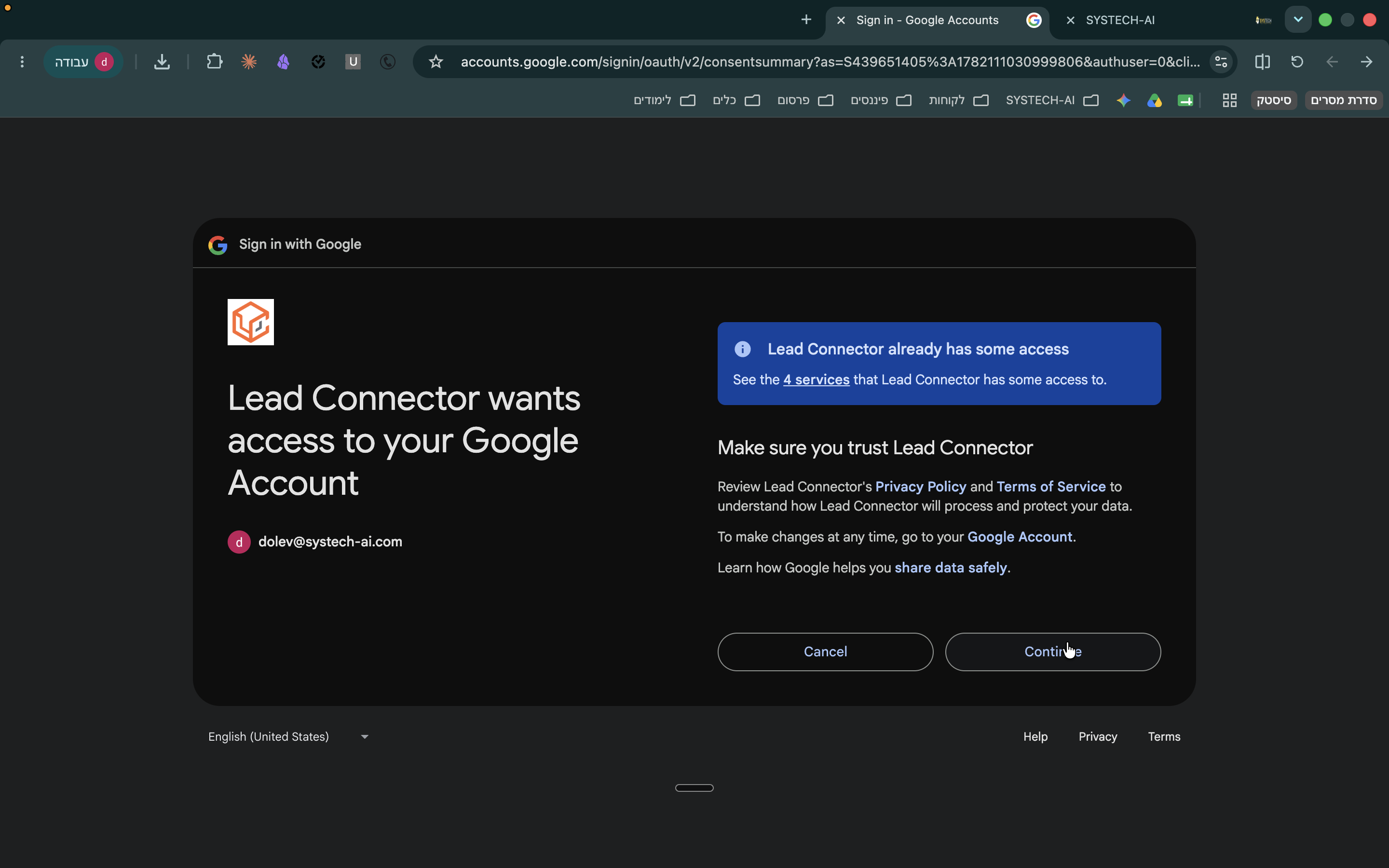Screen dimensions: 1389x868
Task: Open the סיסטק bookmark
Action: coord(1274,100)
